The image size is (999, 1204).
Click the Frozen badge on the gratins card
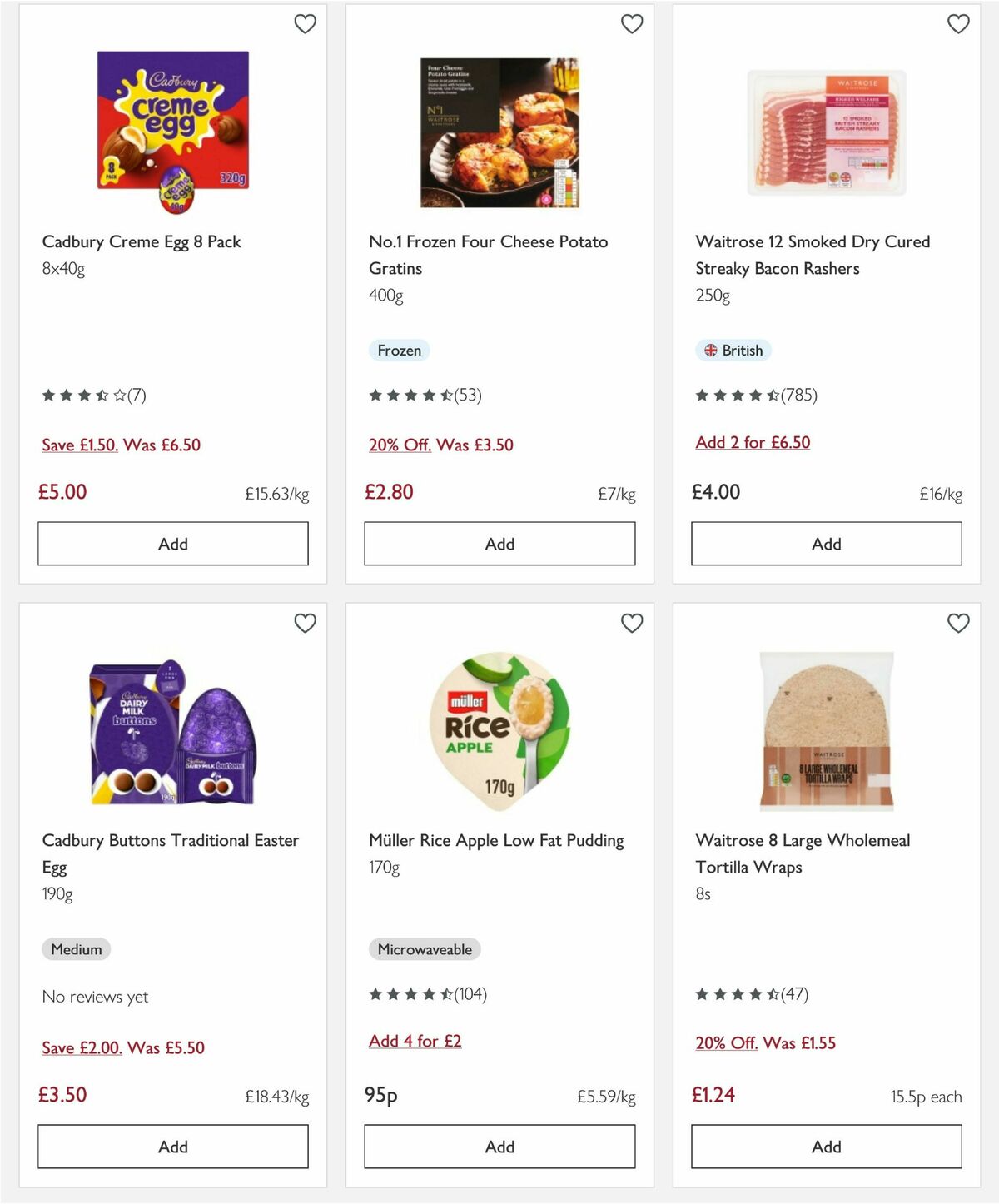click(400, 351)
